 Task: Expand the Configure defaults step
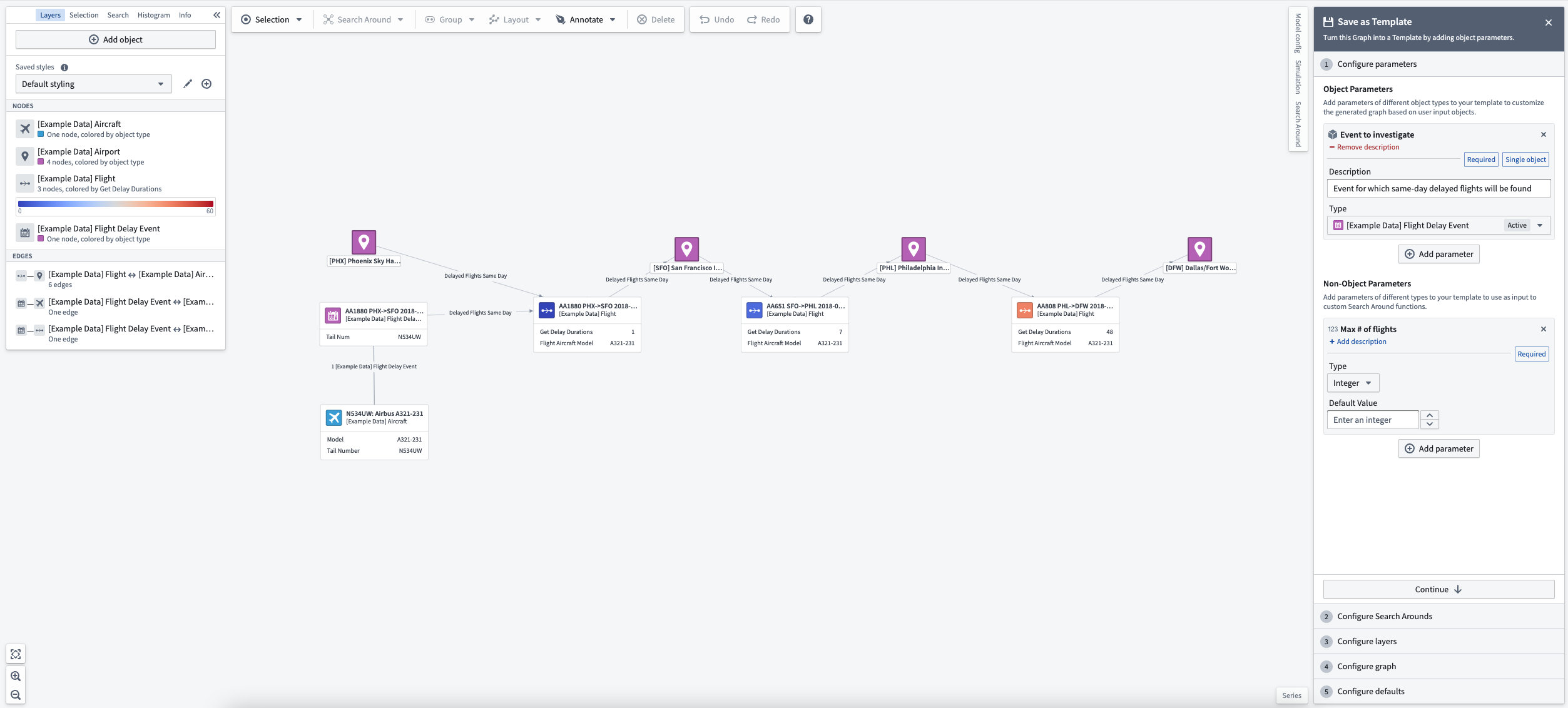tap(1439, 691)
